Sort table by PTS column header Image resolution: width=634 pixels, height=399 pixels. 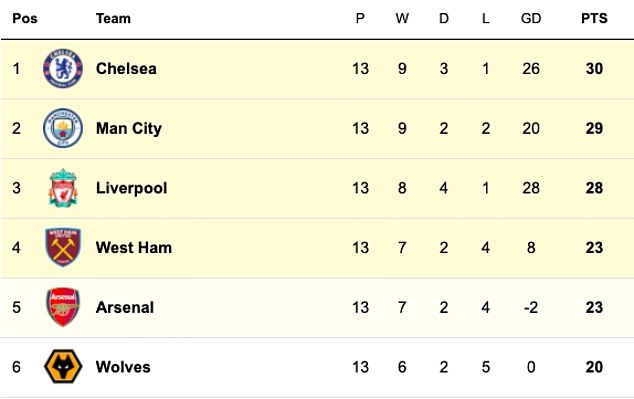tap(594, 19)
